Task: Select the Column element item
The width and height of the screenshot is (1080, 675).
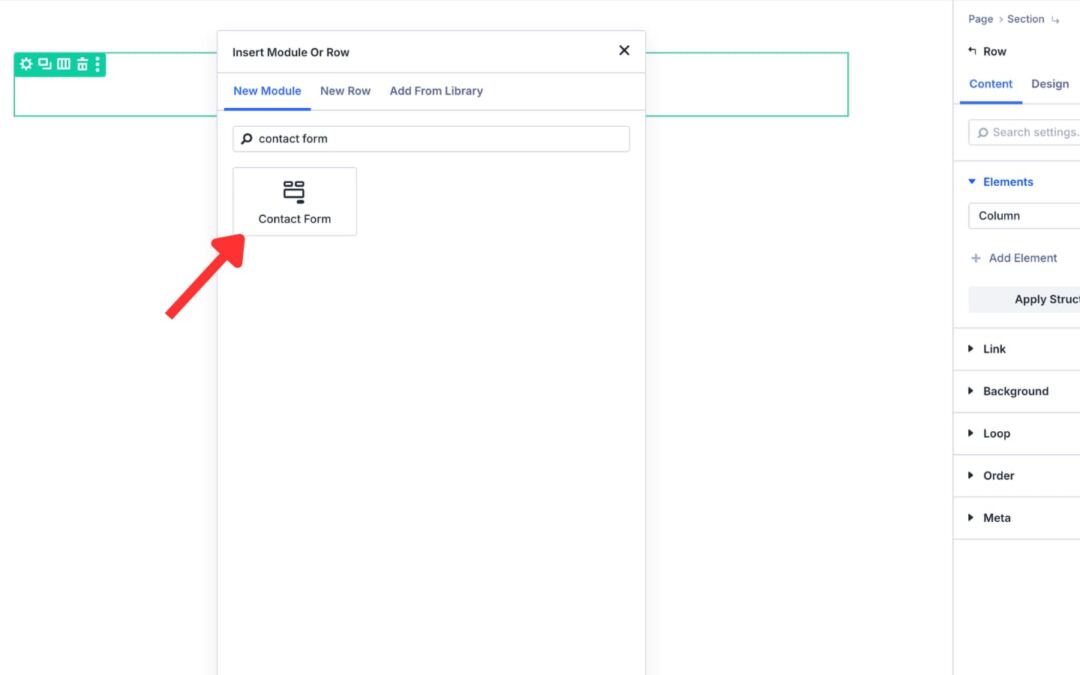Action: (x=1024, y=216)
